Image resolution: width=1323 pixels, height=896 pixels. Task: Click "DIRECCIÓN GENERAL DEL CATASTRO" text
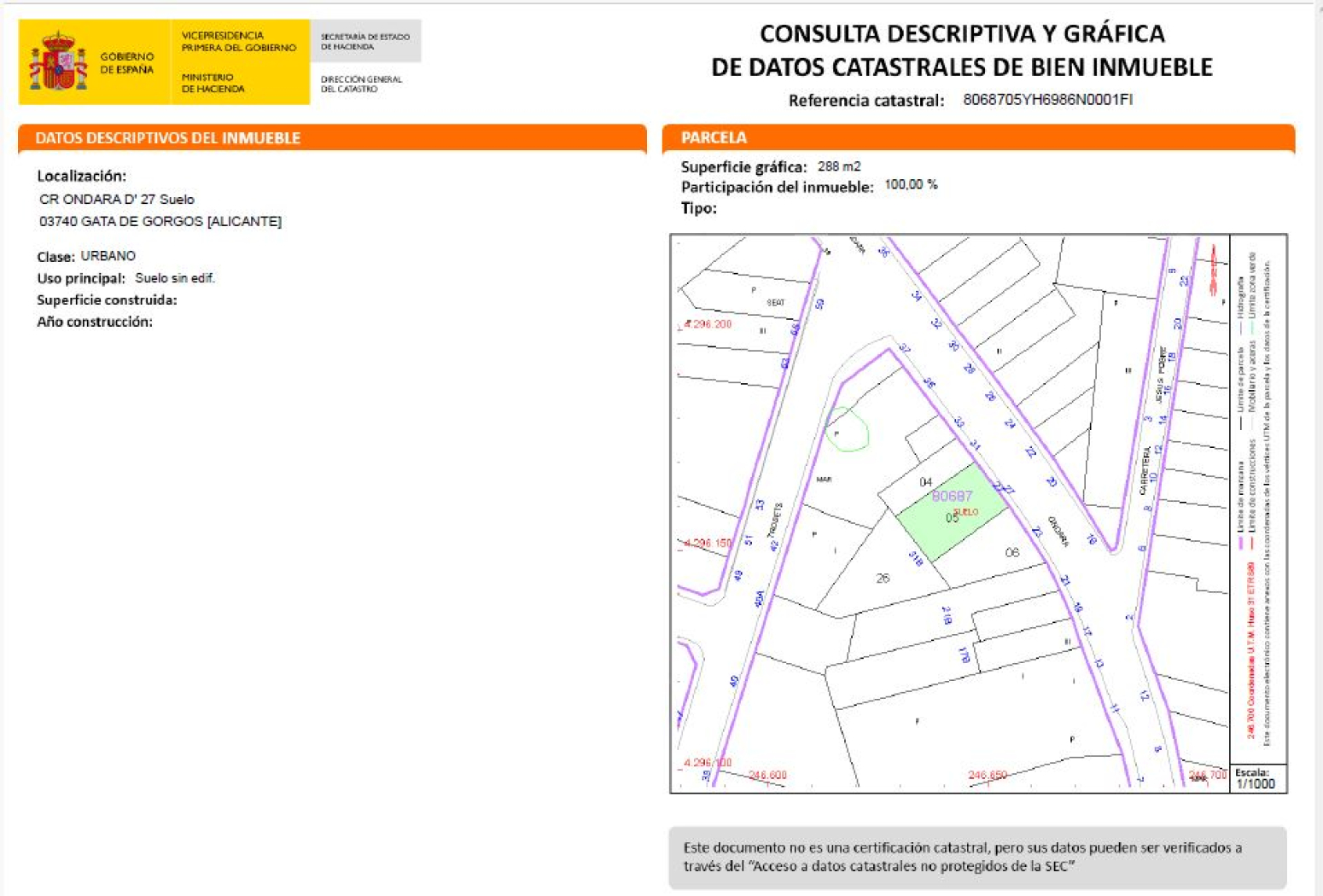[x=361, y=84]
